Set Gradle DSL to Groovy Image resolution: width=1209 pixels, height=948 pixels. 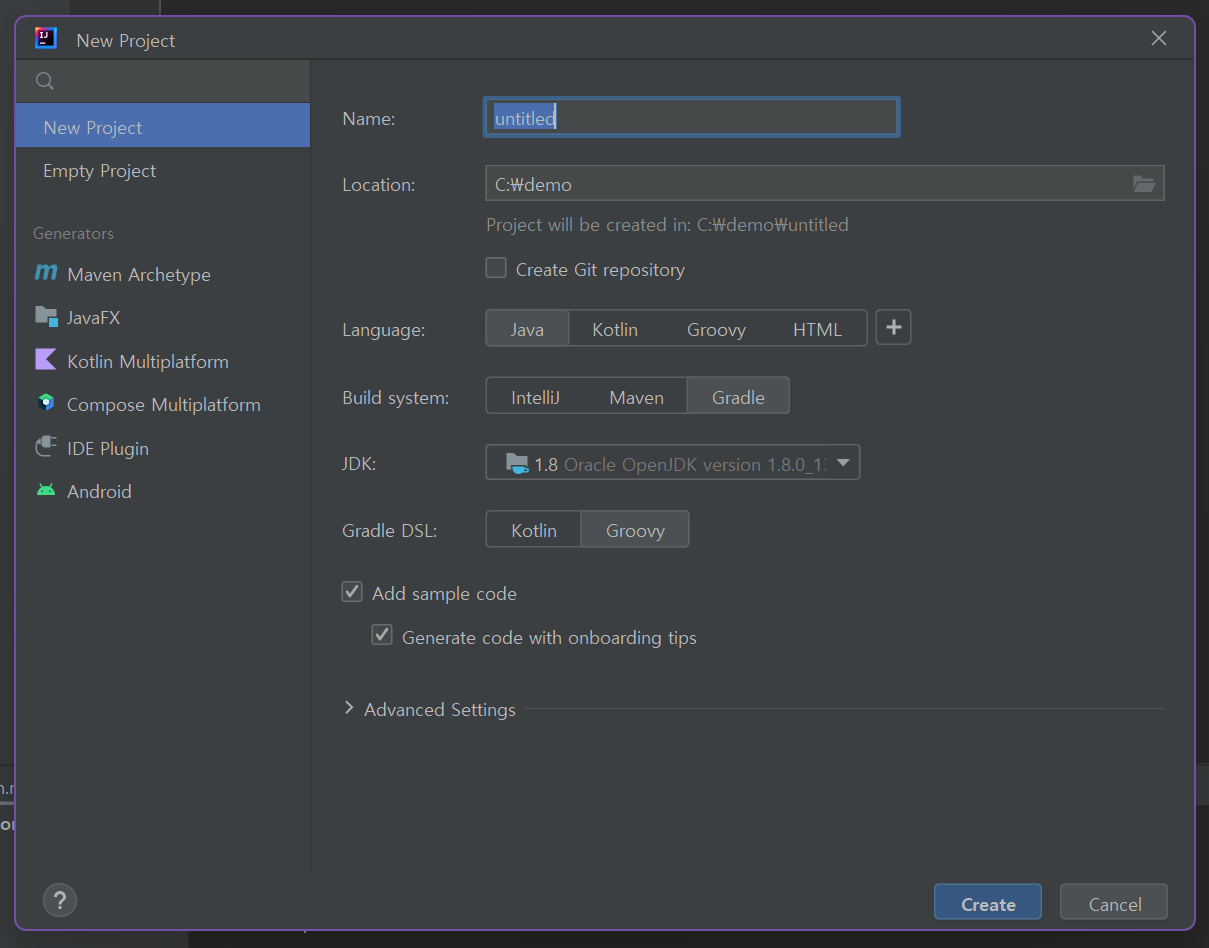click(635, 530)
